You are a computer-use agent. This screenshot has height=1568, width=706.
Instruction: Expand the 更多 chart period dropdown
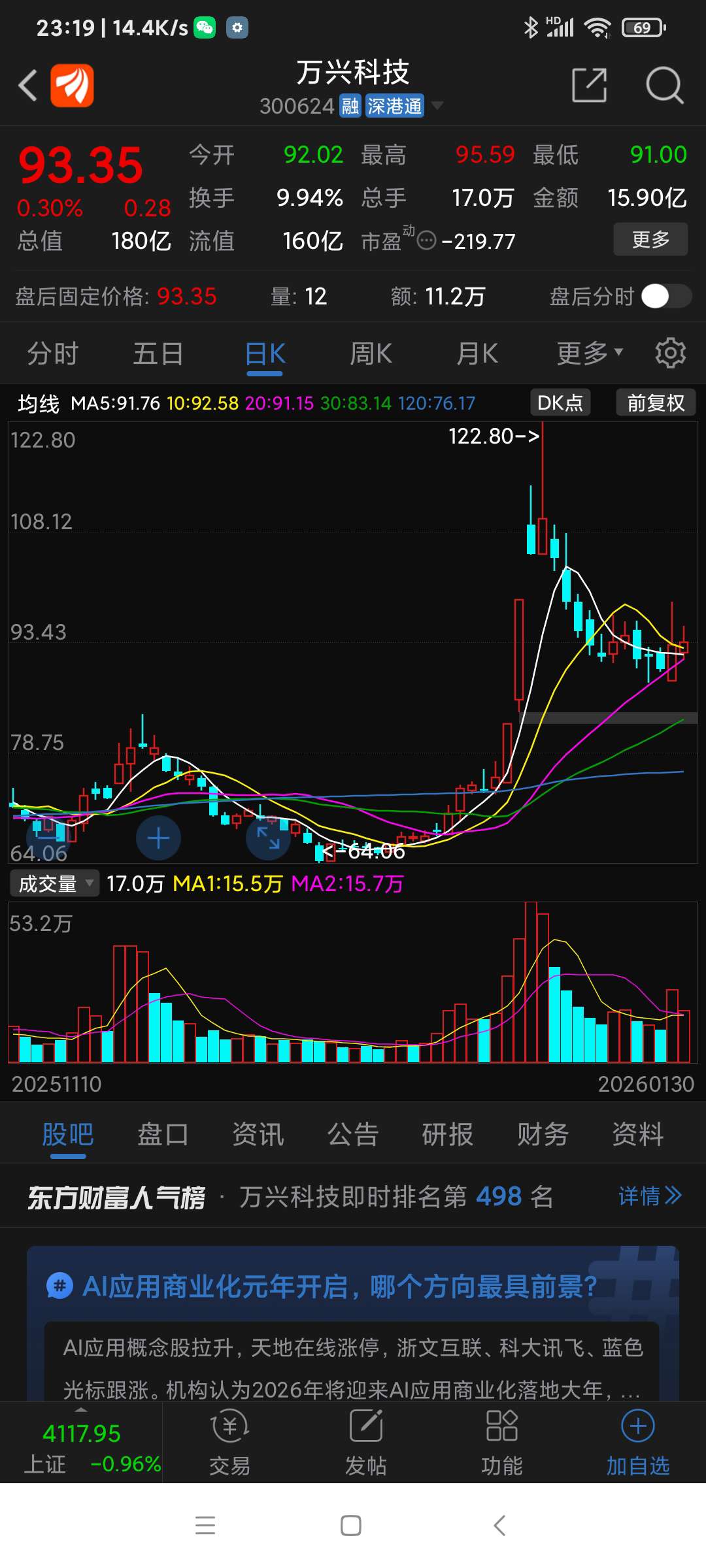point(590,353)
